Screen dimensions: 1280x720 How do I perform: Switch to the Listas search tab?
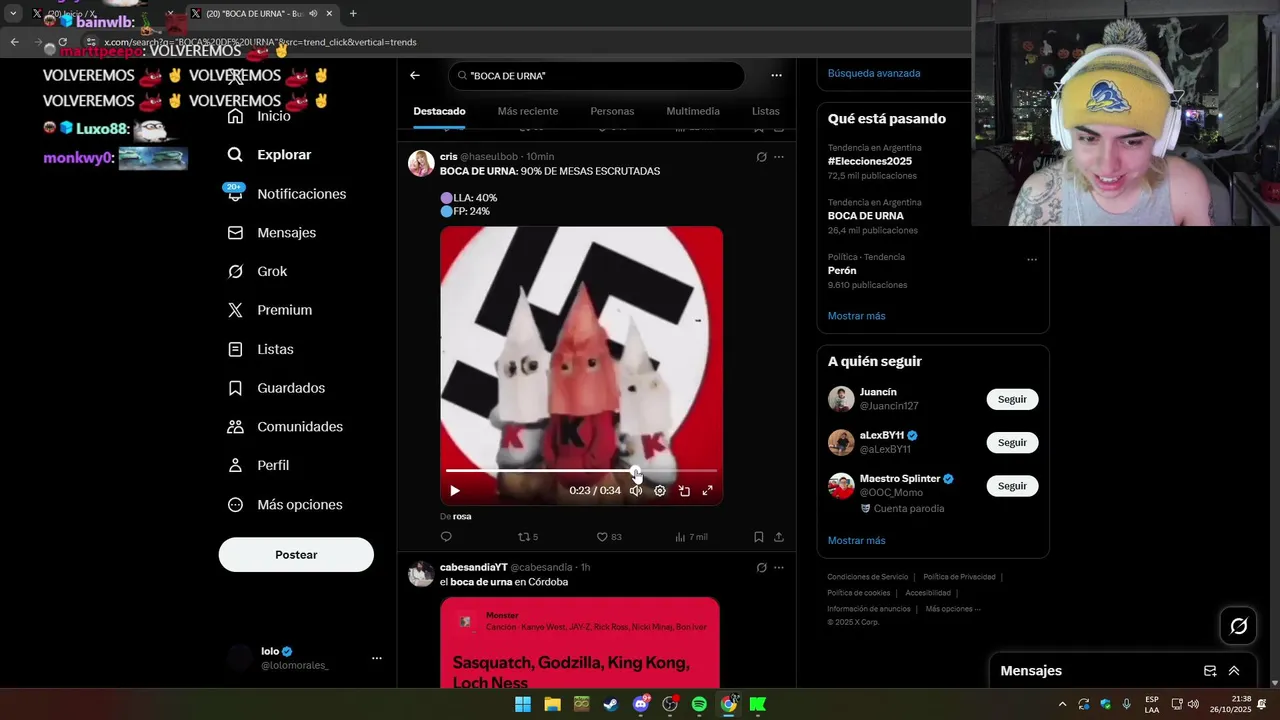(766, 111)
